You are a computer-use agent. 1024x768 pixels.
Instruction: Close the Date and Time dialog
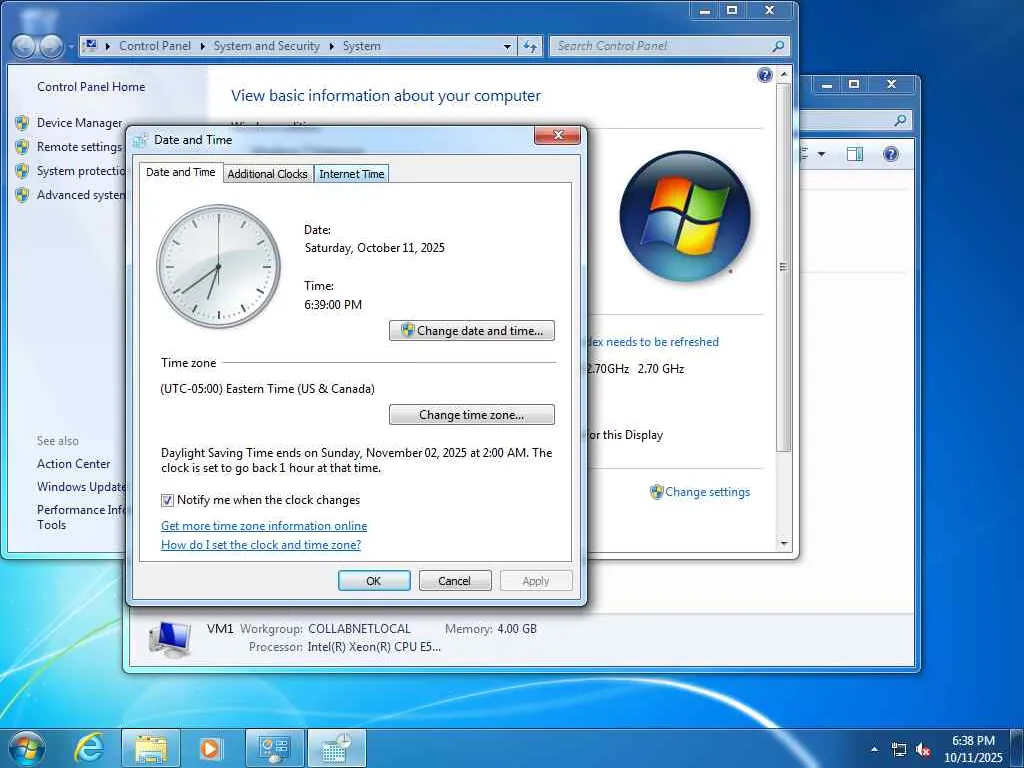coord(558,135)
